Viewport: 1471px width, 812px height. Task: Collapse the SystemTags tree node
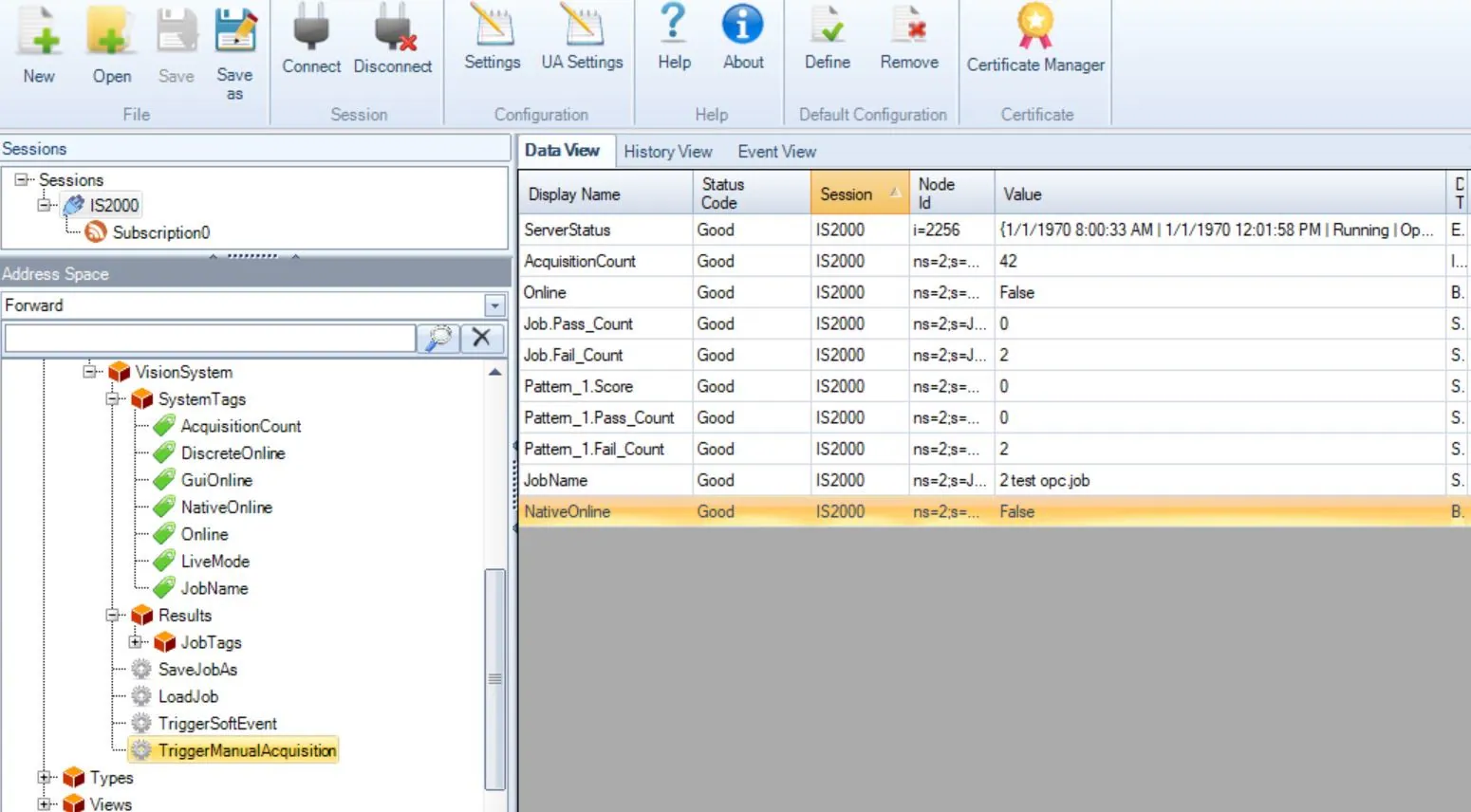[113, 399]
